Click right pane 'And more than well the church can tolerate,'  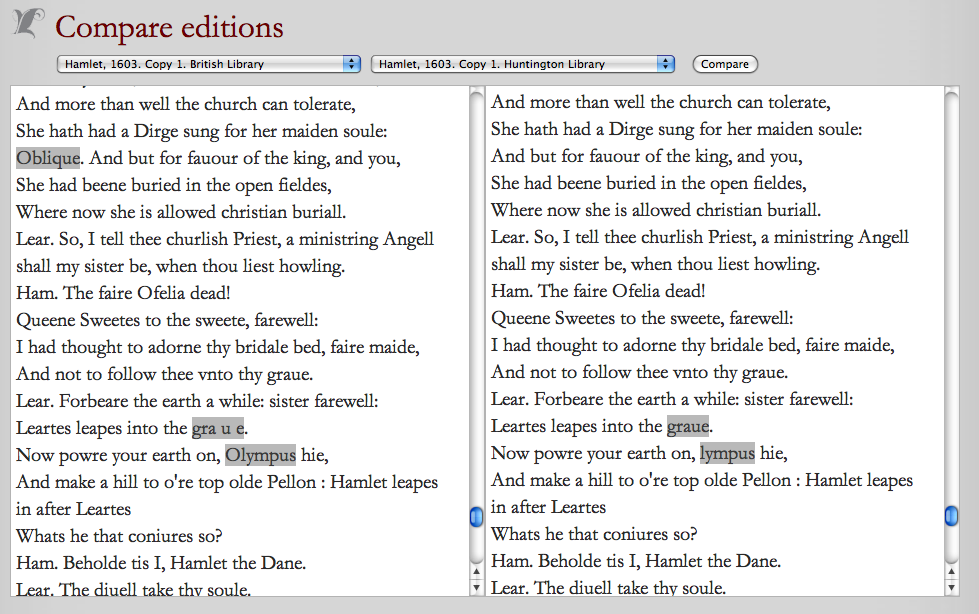click(661, 102)
